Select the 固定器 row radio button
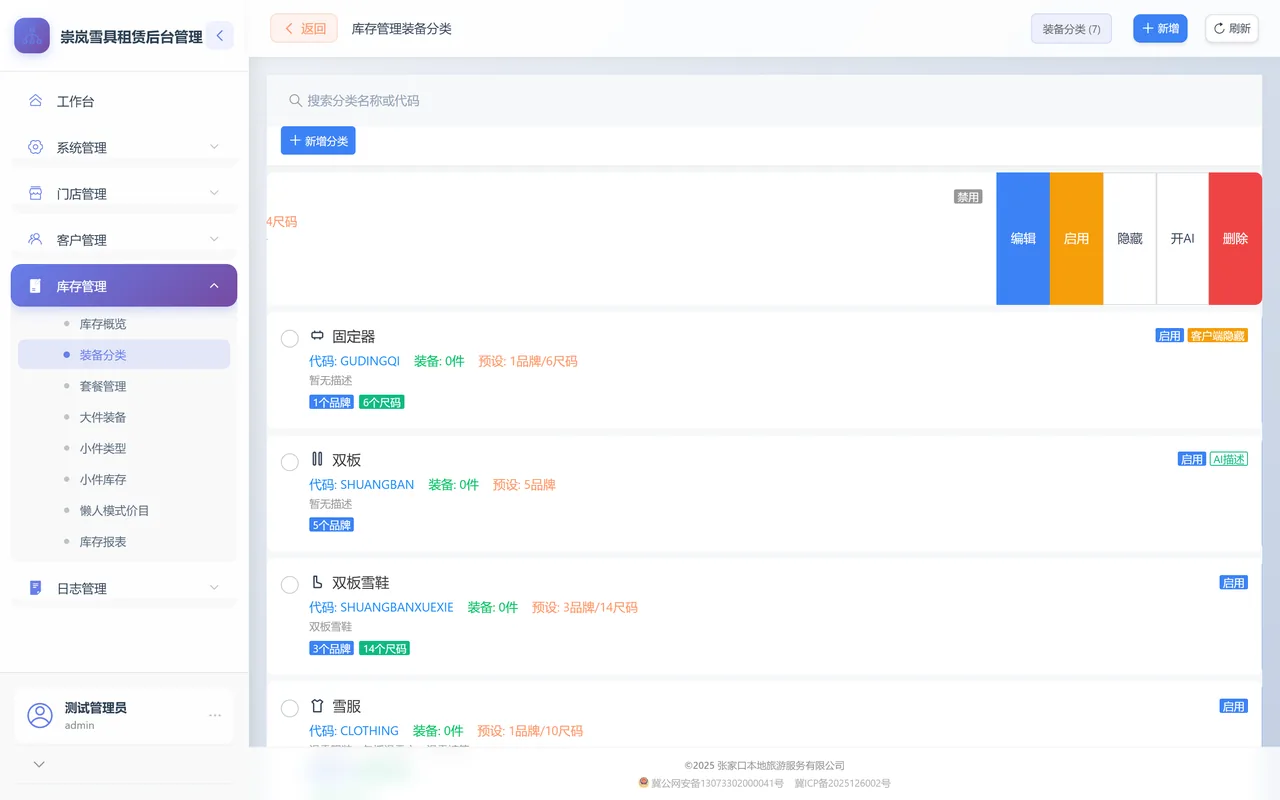 coord(290,338)
